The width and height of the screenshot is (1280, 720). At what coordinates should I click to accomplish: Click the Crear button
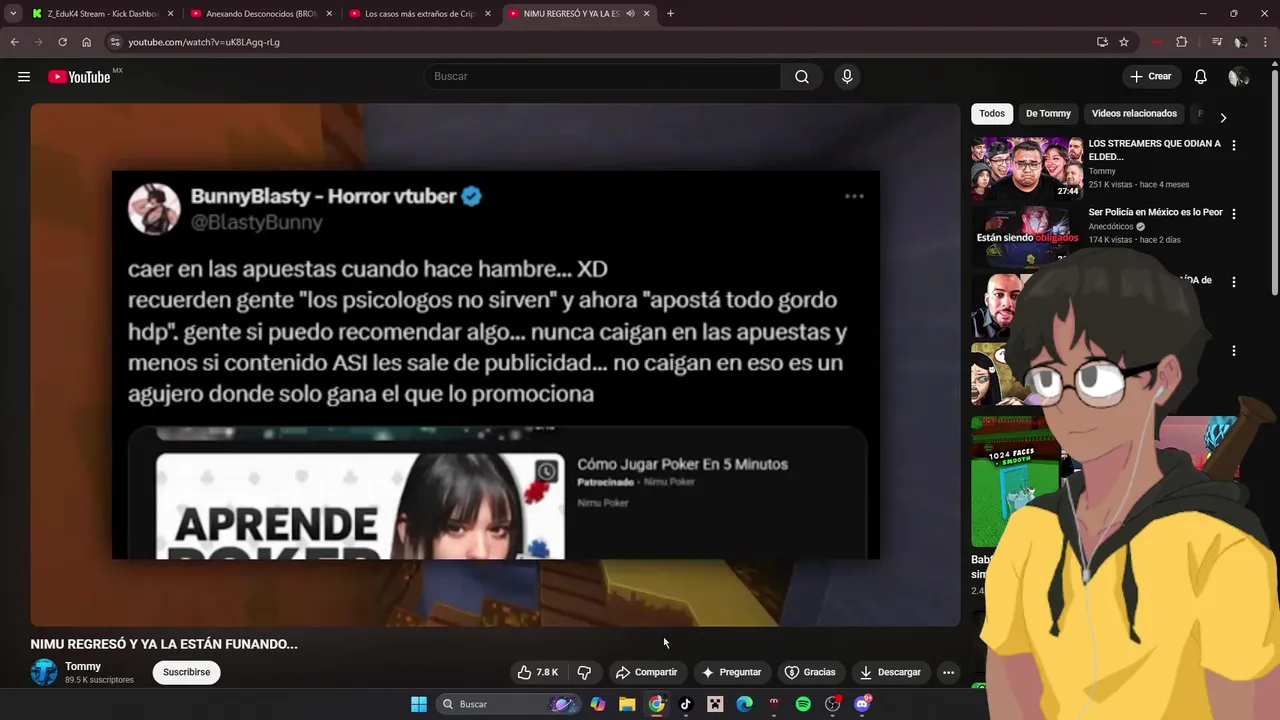[x=1151, y=77]
